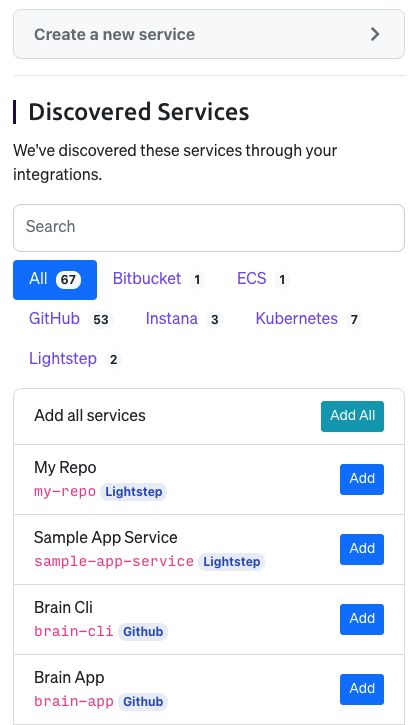Focus the Search services input field
This screenshot has width=415, height=725.
(209, 228)
